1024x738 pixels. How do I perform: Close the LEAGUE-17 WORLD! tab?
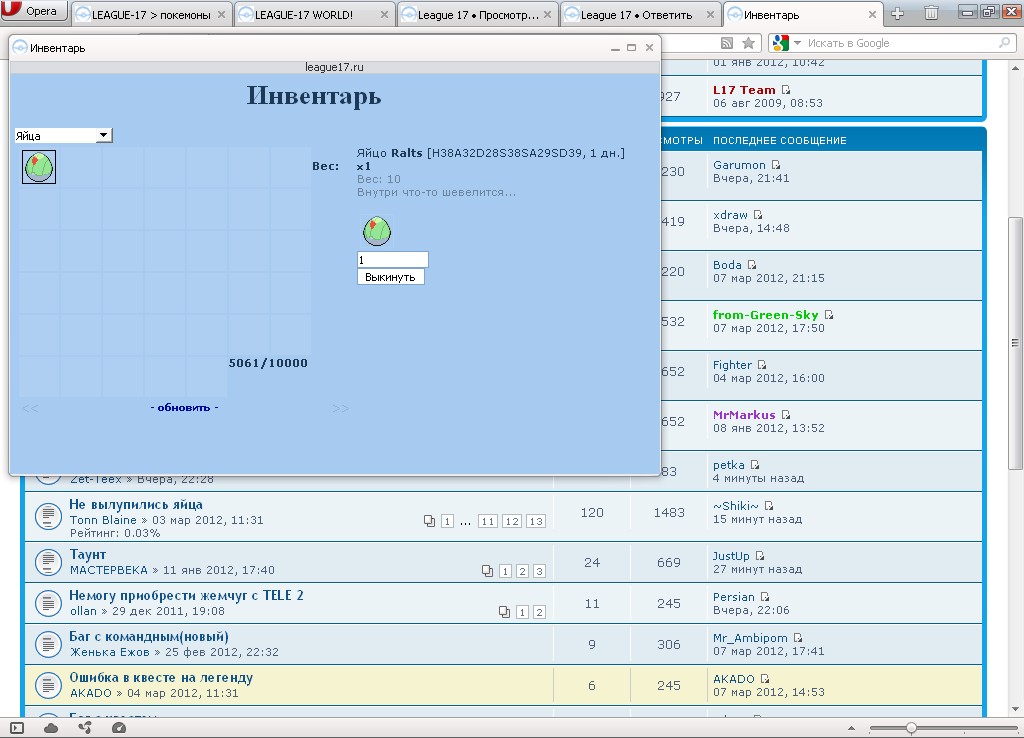pos(383,14)
